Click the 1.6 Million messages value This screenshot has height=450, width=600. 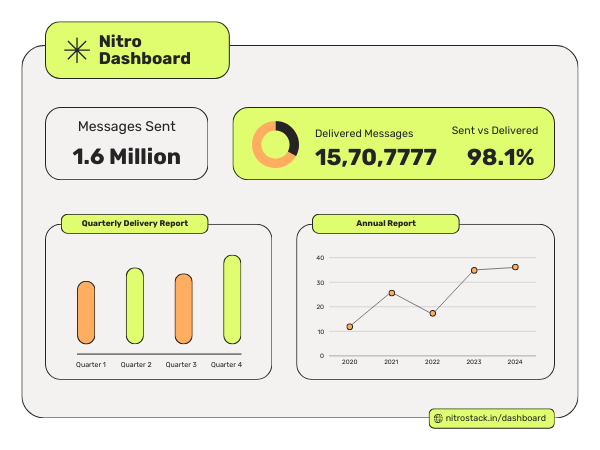coord(127,156)
